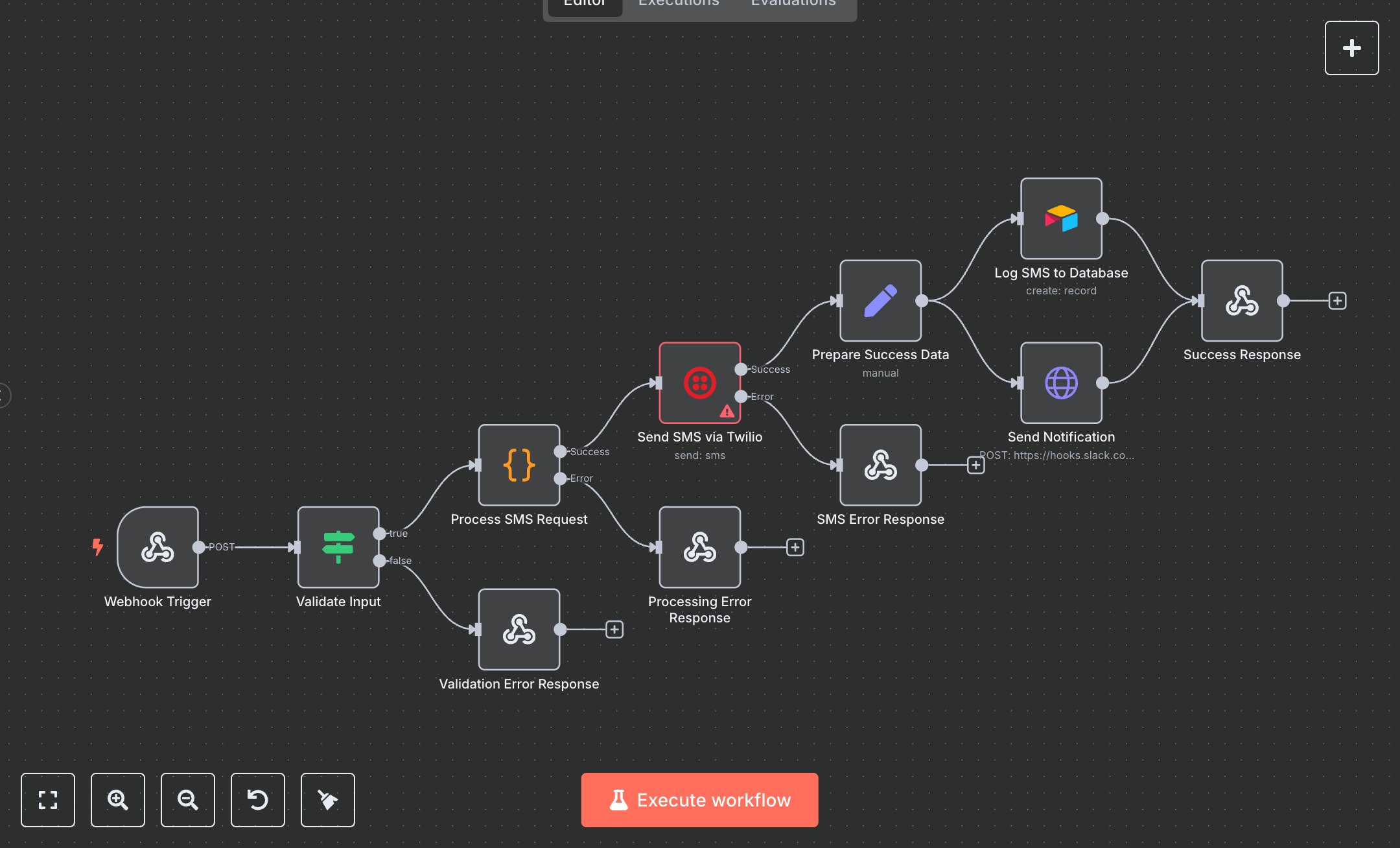Expand a new node from Success Response output
This screenshot has width=1400, height=848.
point(1336,301)
